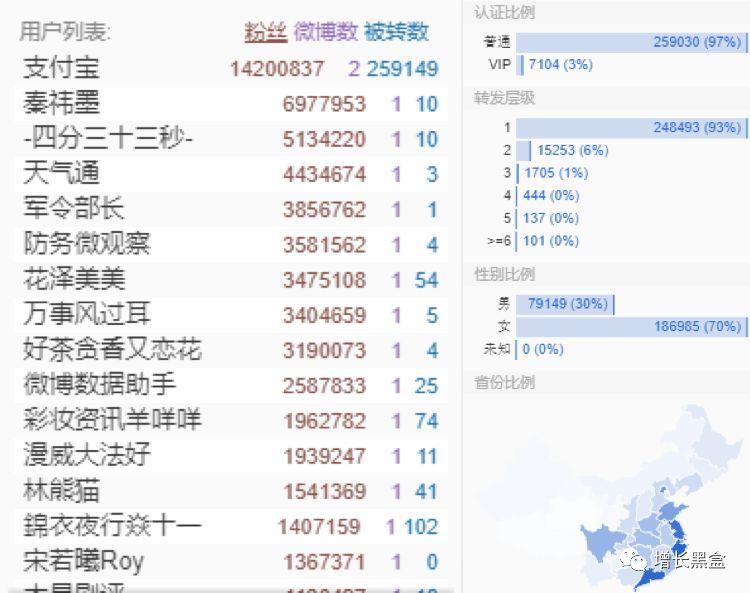The image size is (750, 593).
Task: Select user 万事风过耳 in the list
Action: tap(87, 315)
